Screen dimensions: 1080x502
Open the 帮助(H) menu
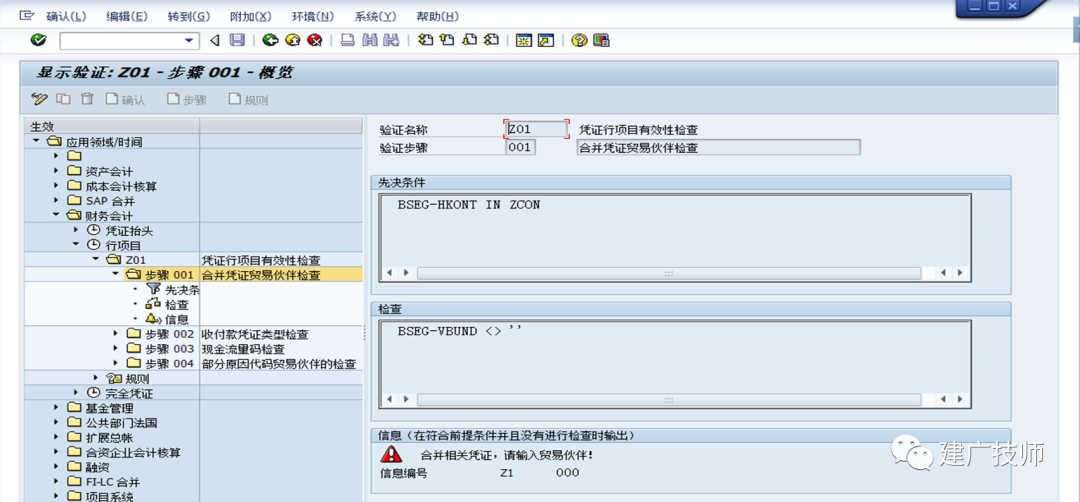437,16
